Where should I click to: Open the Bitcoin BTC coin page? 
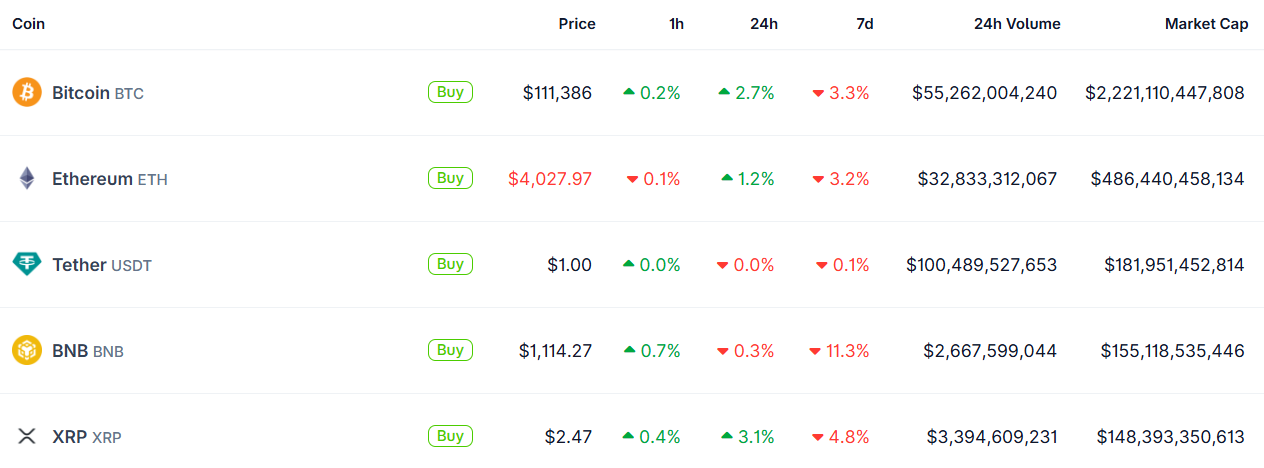[x=97, y=93]
